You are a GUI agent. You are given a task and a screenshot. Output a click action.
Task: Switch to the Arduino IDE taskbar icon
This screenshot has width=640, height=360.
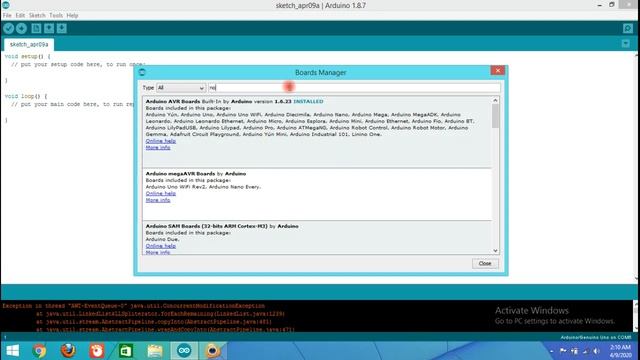184,351
